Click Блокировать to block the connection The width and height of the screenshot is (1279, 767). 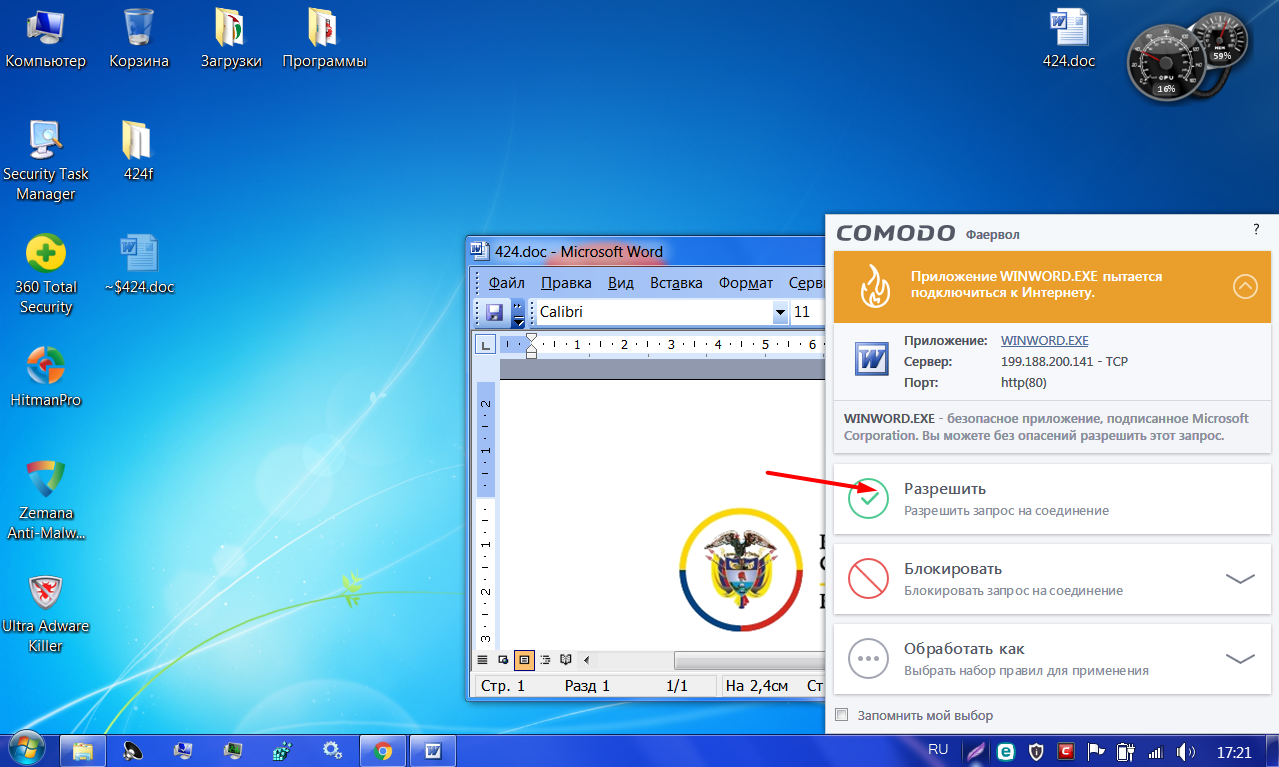tap(1051, 578)
